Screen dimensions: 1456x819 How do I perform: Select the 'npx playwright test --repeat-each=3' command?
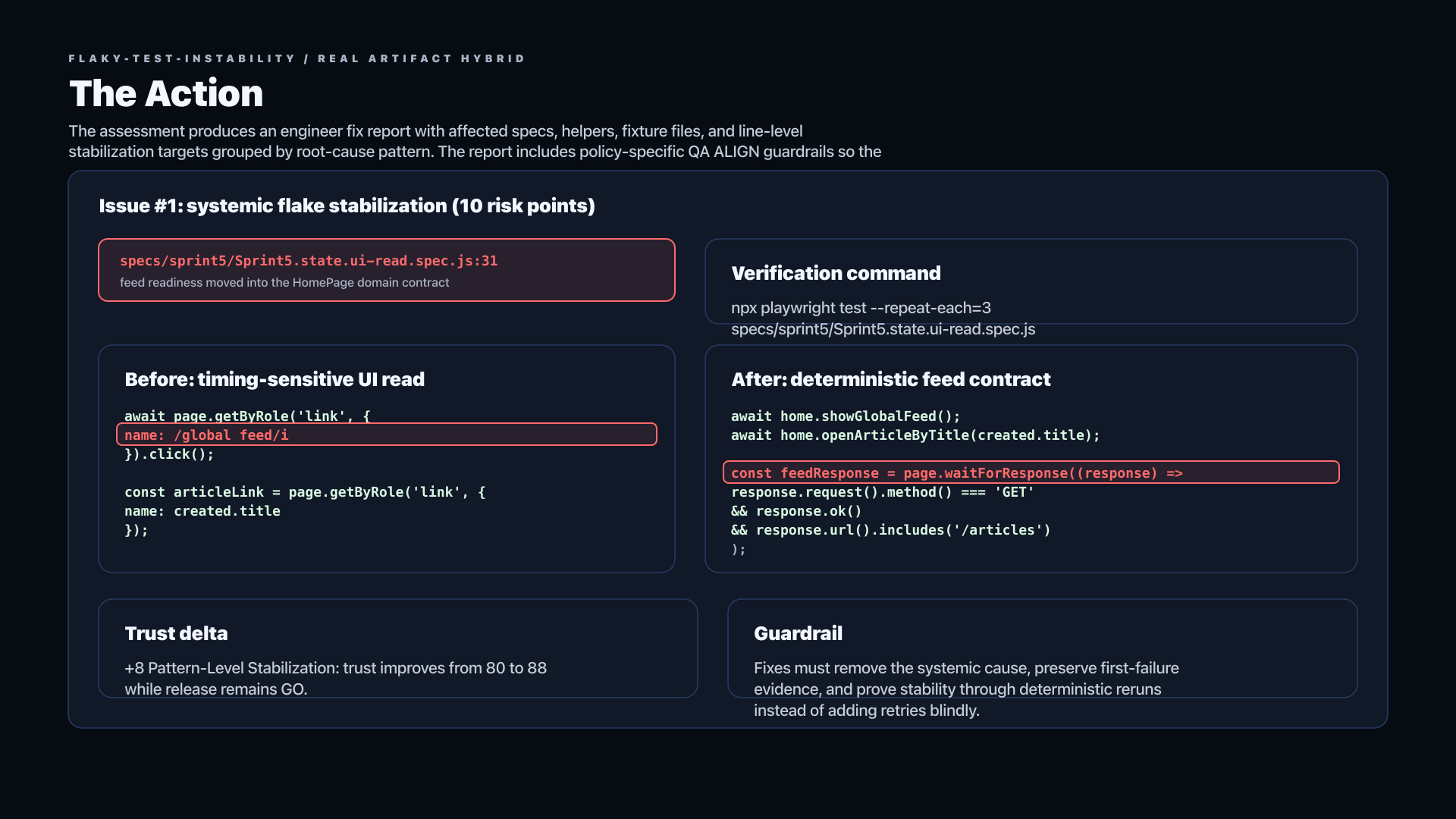pos(861,308)
